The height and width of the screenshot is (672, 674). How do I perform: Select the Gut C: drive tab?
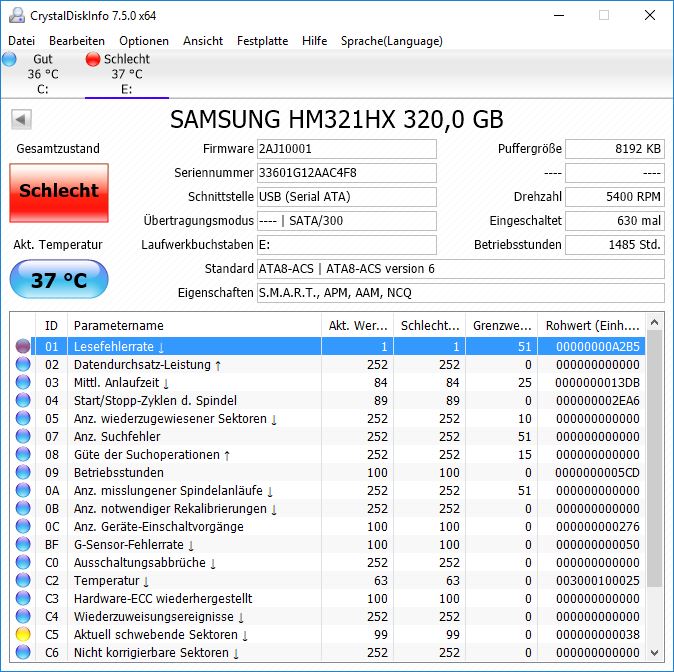click(42, 74)
